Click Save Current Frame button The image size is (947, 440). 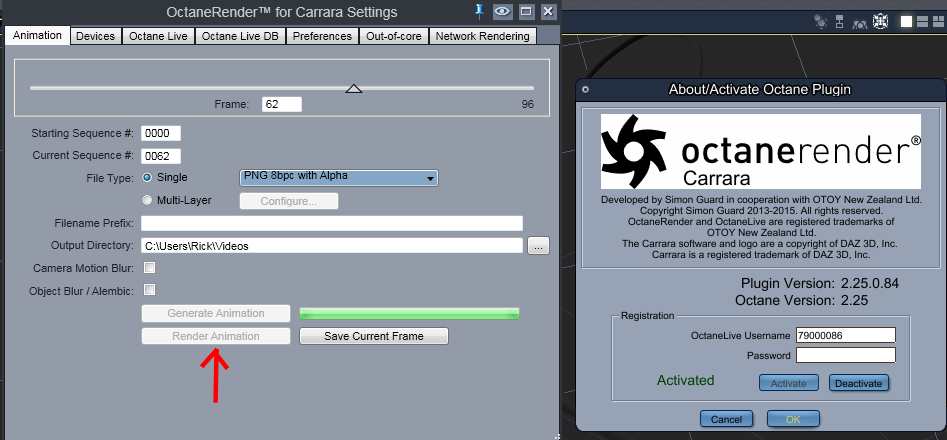pos(374,336)
